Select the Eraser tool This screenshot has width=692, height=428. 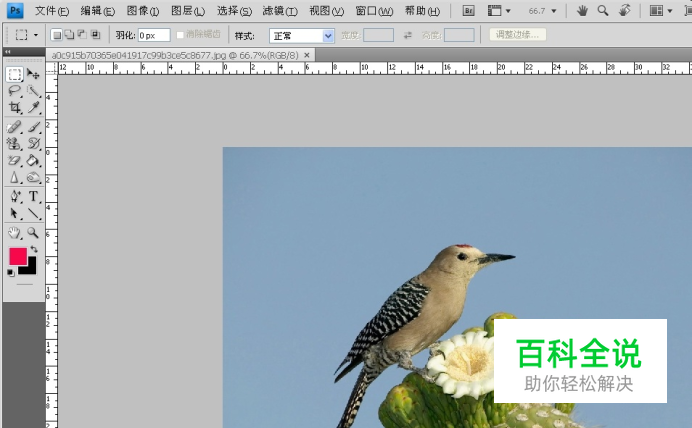click(x=14, y=161)
